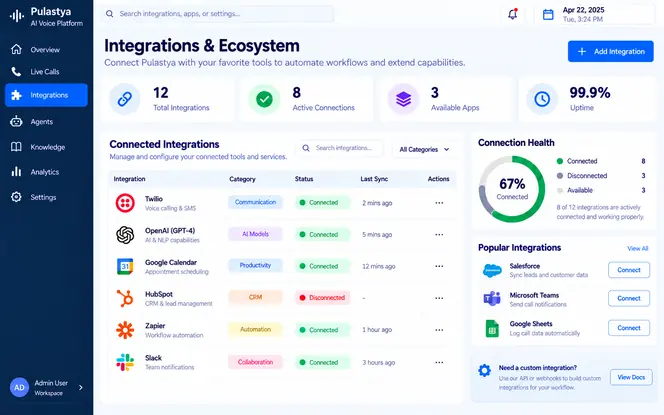Focus the table Search integrations field
Screen dimensions: 664x415
click(340, 148)
